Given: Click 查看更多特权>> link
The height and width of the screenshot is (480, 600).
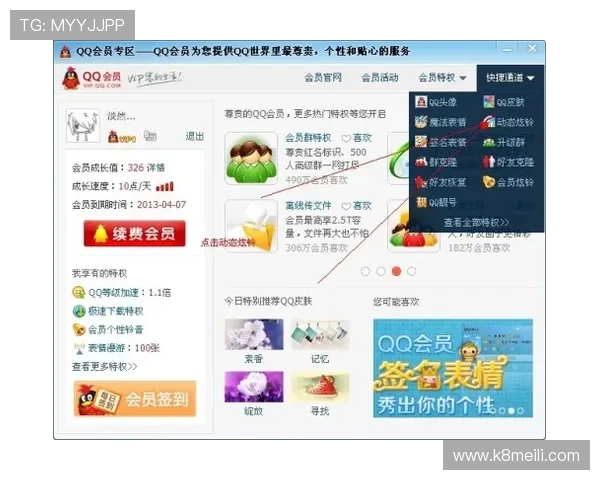Looking at the screenshot, I should [x=104, y=367].
